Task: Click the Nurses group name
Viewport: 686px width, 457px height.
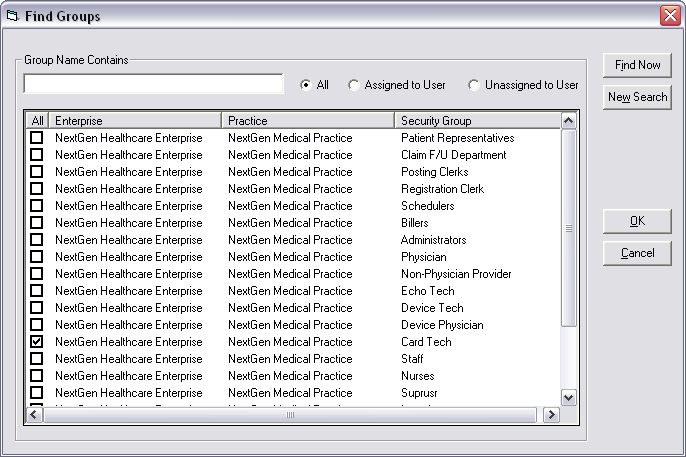Action: click(x=417, y=377)
